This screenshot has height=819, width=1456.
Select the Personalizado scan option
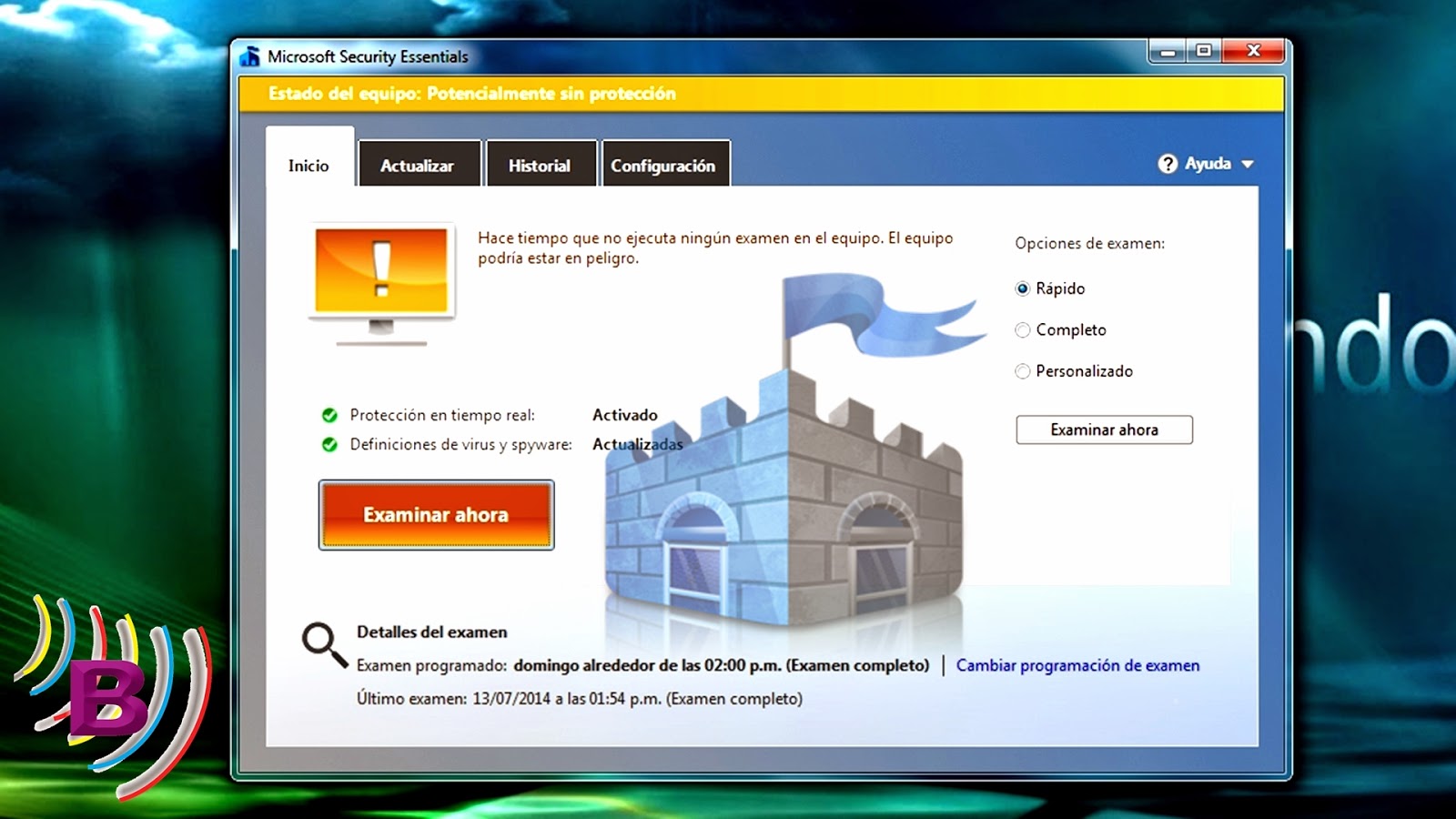[1023, 371]
